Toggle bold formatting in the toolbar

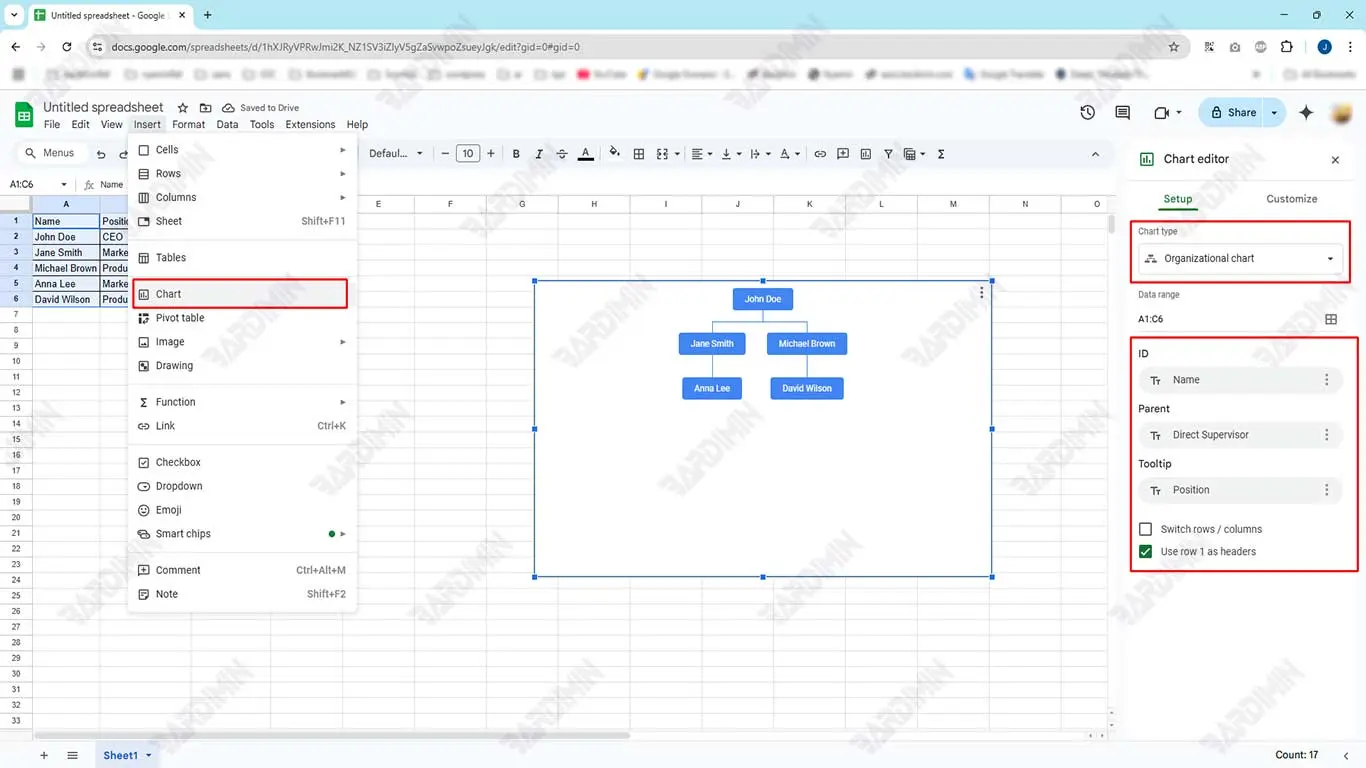[516, 154]
